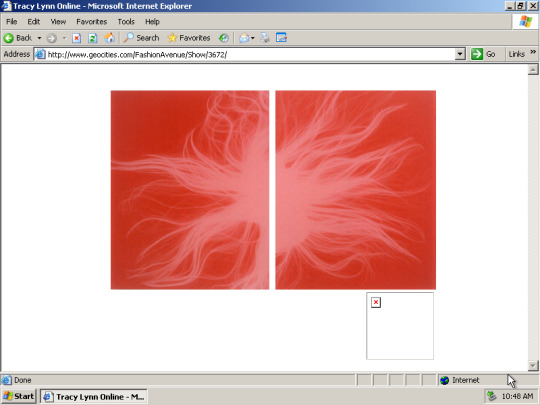Image resolution: width=540 pixels, height=405 pixels.
Task: Go to Home page icon
Action: (110, 38)
